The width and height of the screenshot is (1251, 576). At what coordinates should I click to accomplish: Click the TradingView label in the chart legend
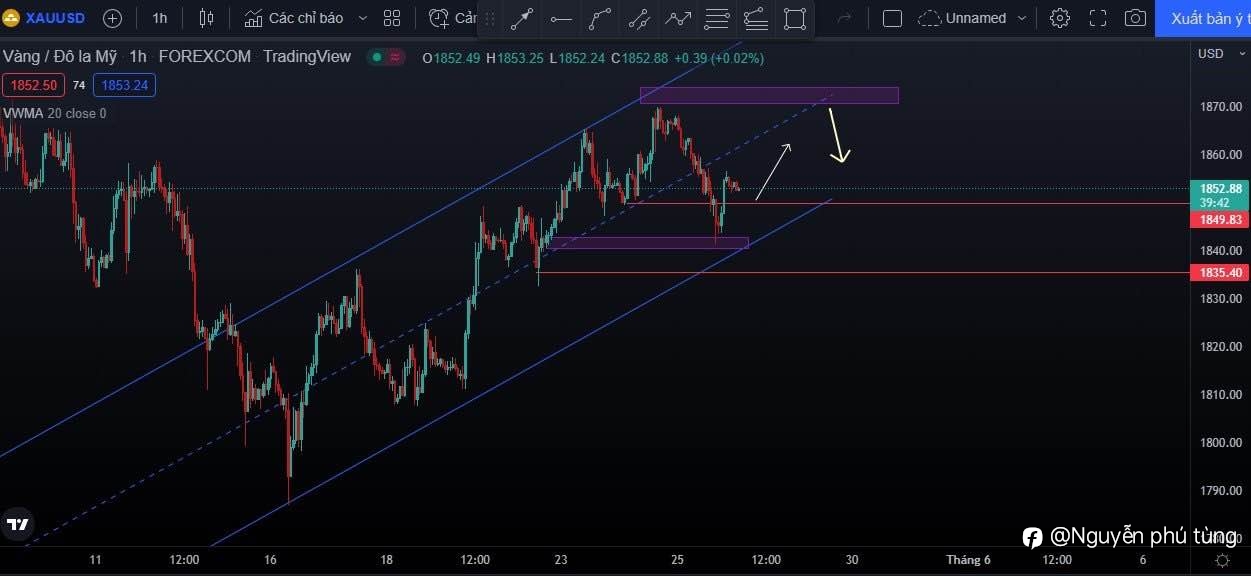307,57
